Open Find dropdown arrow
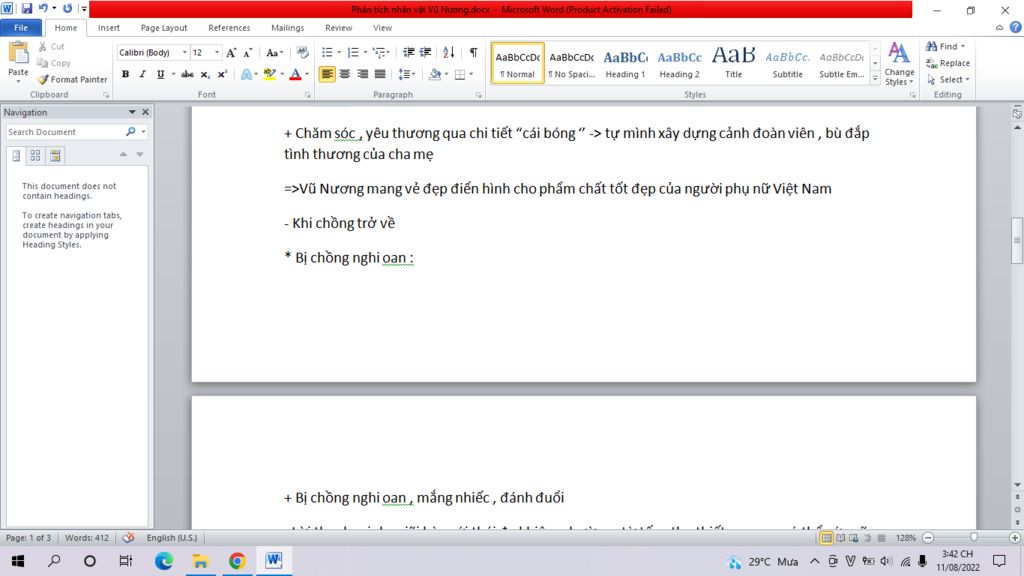Viewport: 1024px width, 576px height. [963, 46]
